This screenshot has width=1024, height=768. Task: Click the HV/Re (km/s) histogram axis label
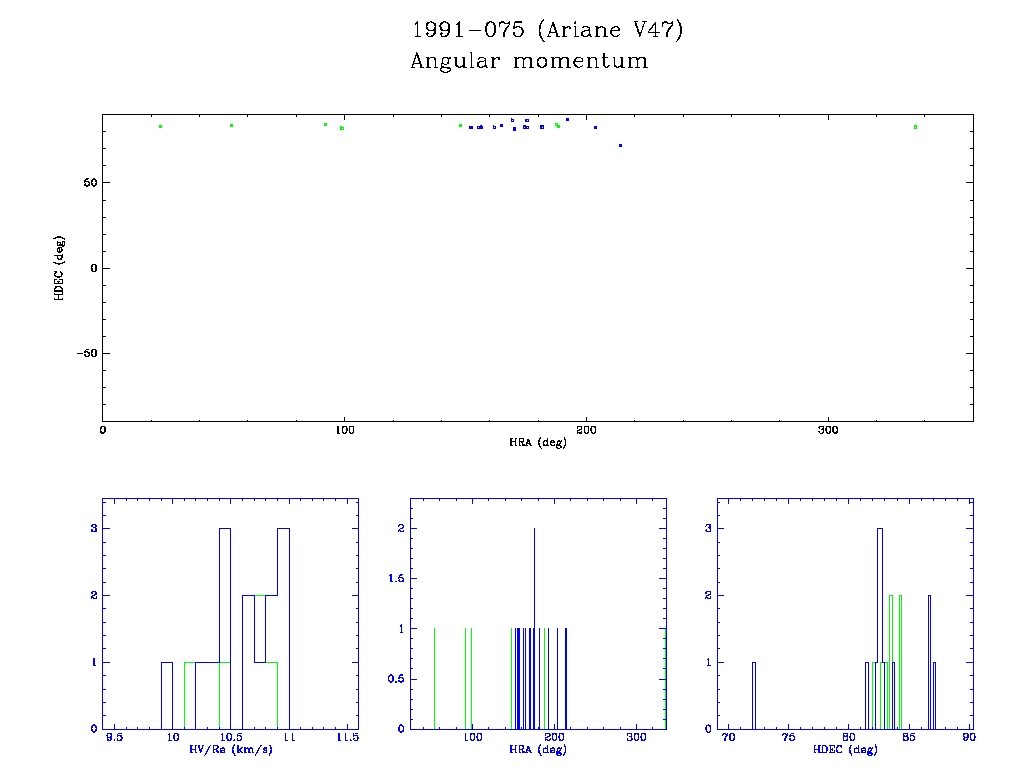(x=230, y=749)
